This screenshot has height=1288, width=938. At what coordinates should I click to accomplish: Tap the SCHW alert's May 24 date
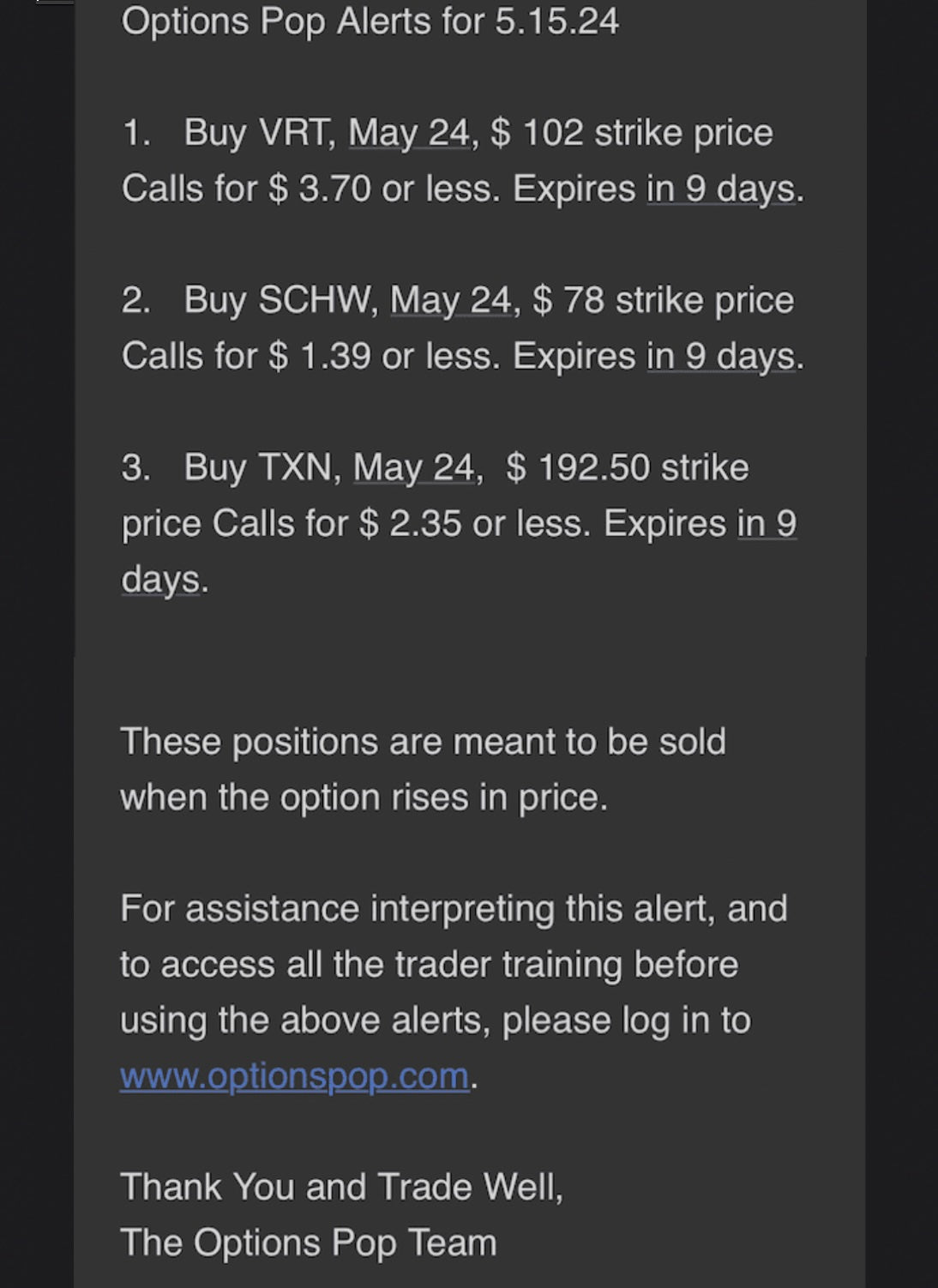coord(451,301)
